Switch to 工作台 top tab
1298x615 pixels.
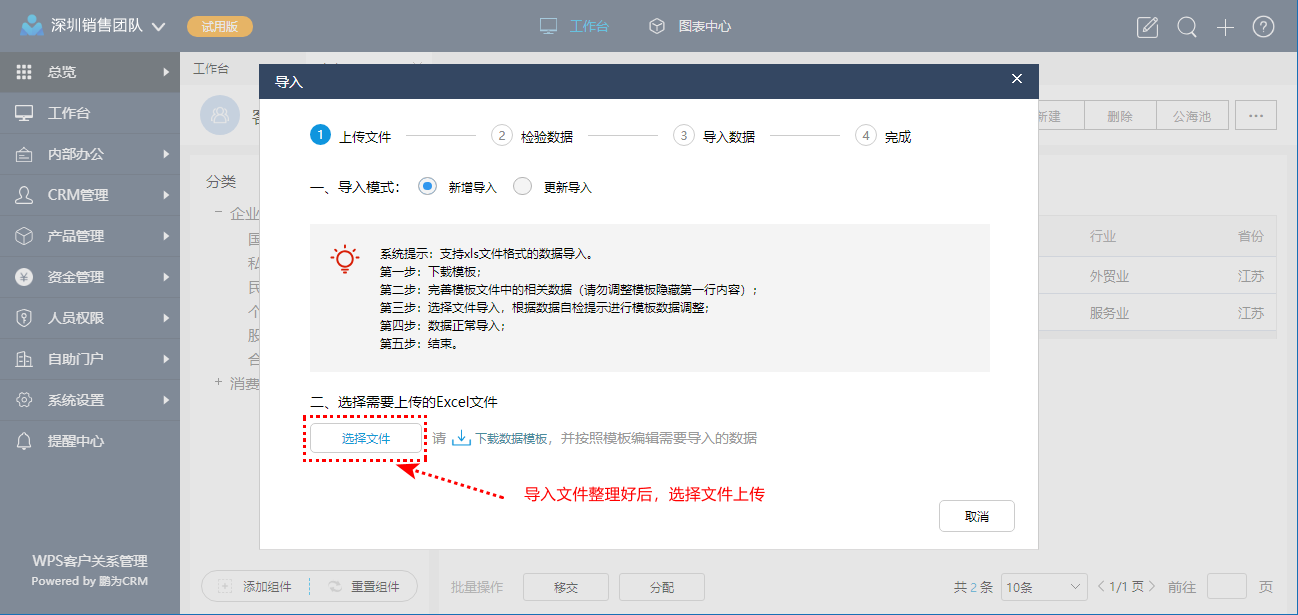pyautogui.click(x=575, y=26)
